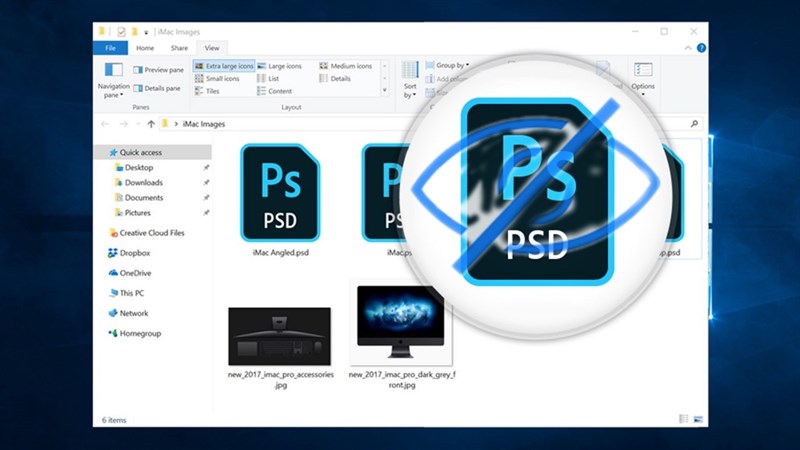800x450 pixels.
Task: Choose Large icons layout
Action: 280,66
